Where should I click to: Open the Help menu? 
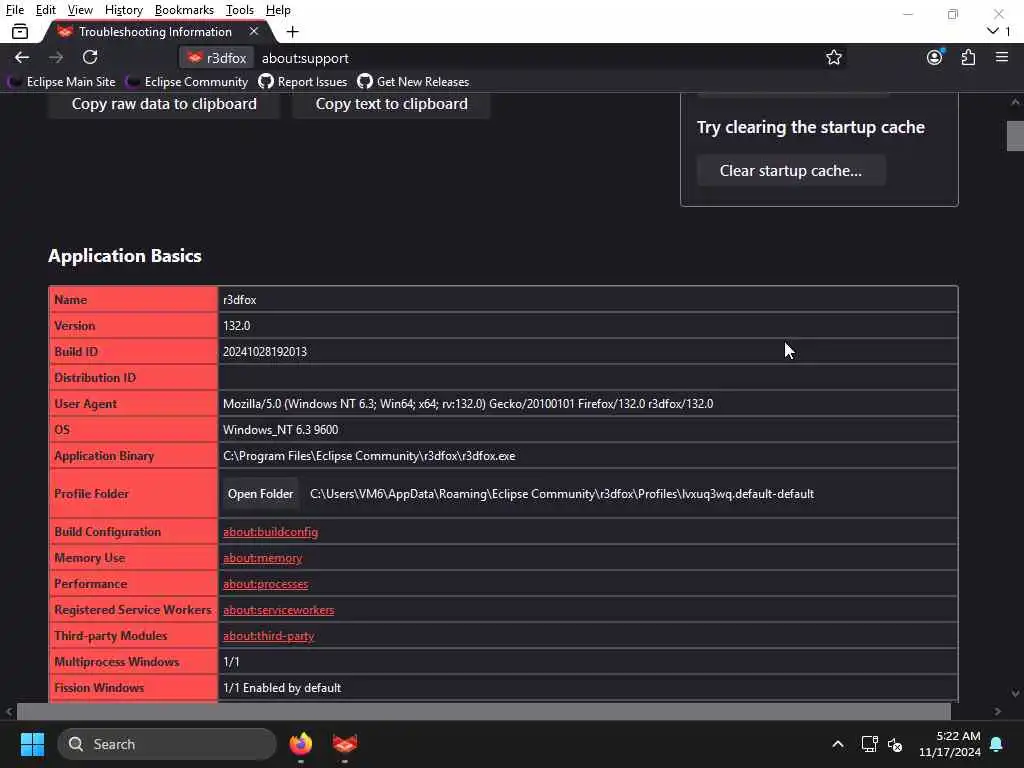[278, 10]
